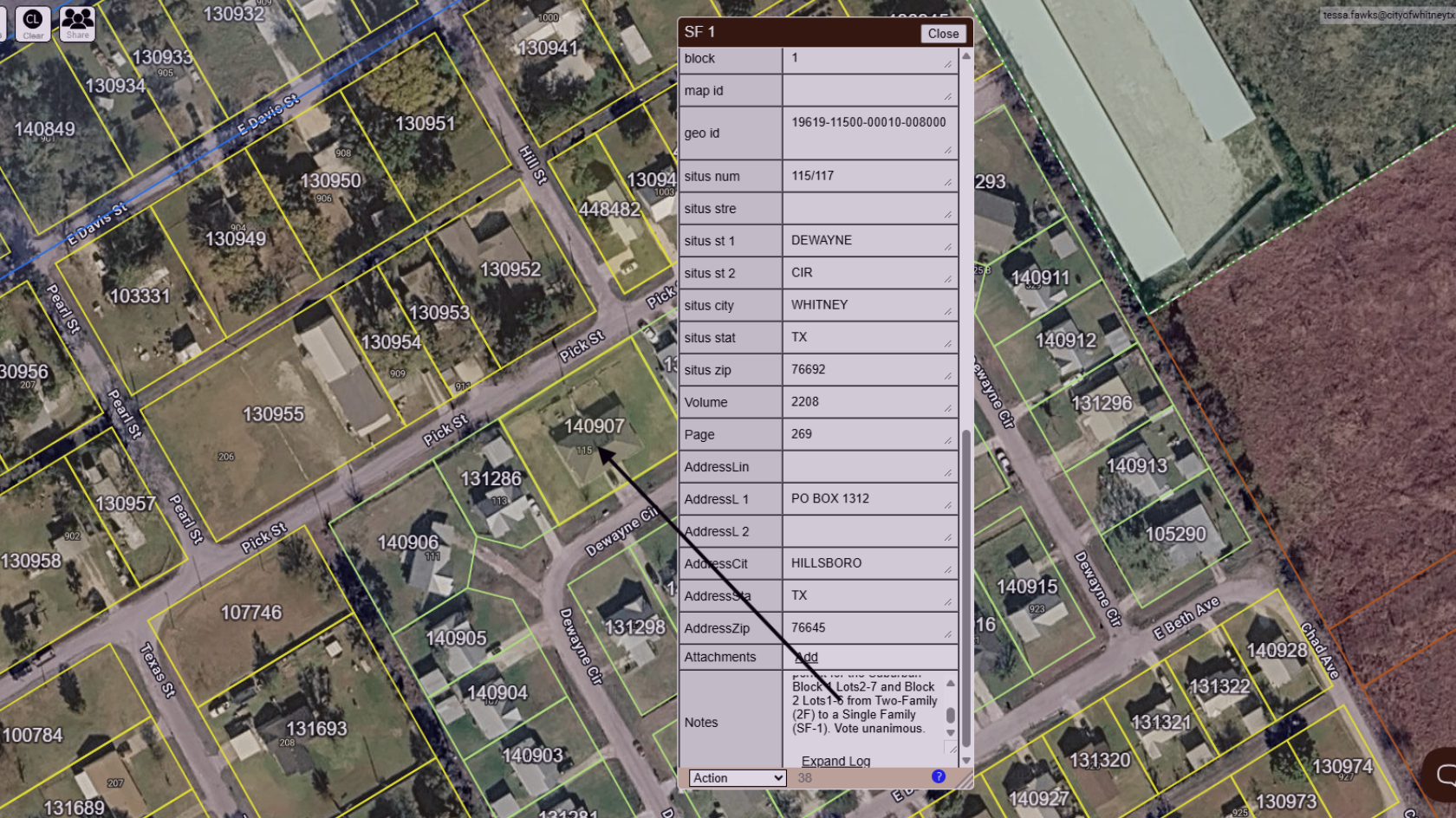Select parcel 140906 on the map

[x=408, y=542]
